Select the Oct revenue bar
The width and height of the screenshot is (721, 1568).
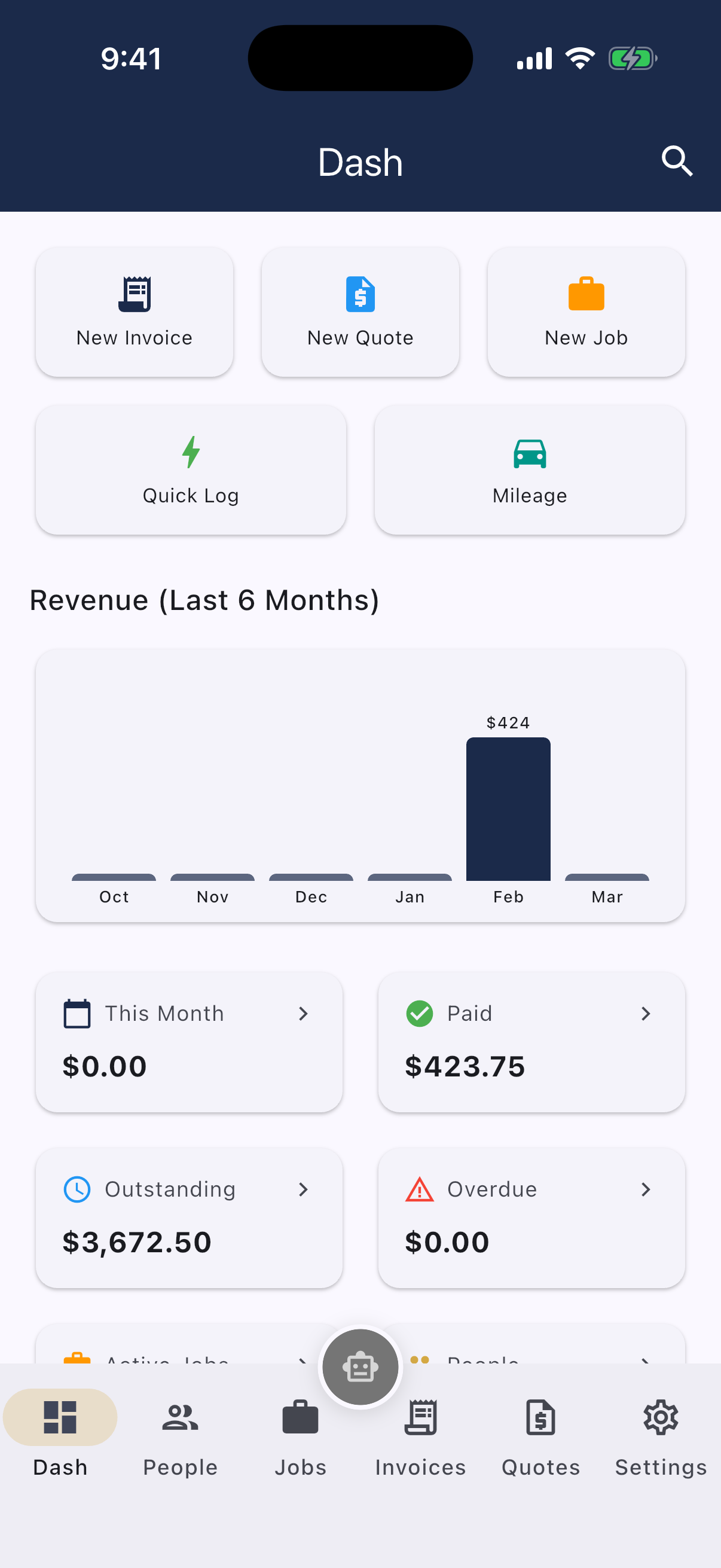(114, 877)
